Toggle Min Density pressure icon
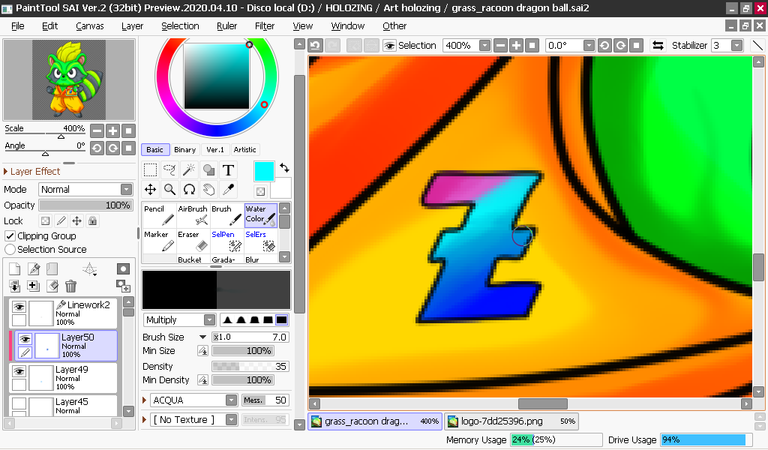Screen dimensions: 768x450 (203, 380)
